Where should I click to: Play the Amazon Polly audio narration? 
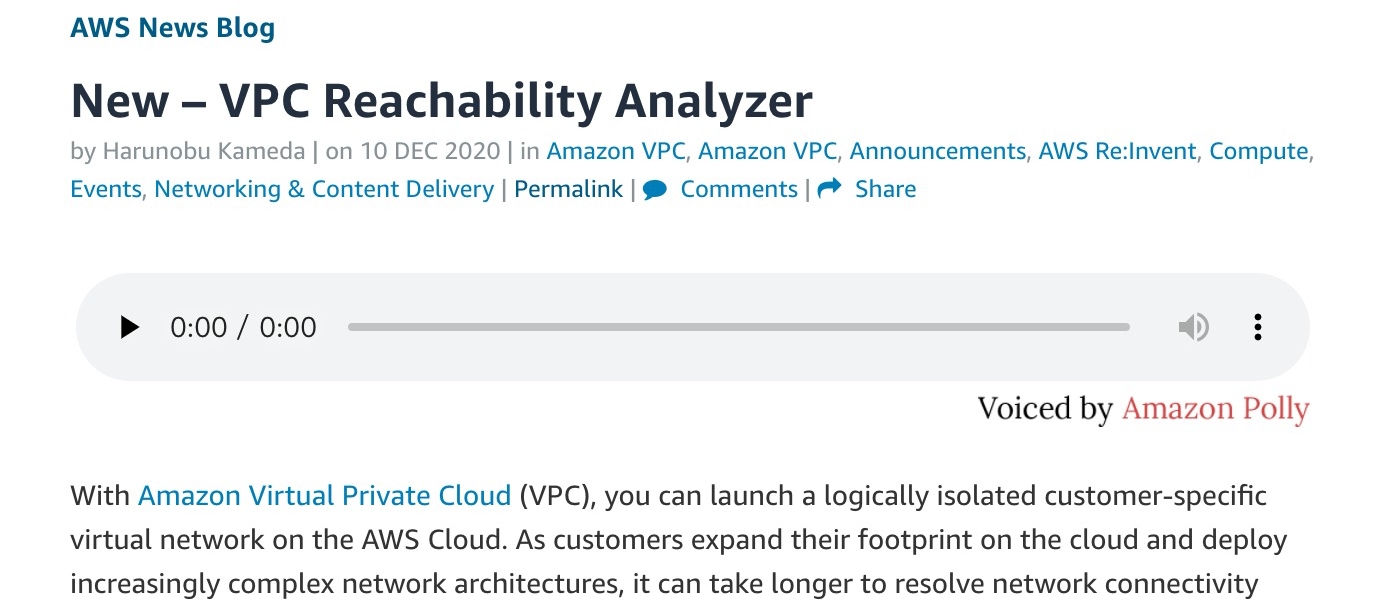(130, 327)
